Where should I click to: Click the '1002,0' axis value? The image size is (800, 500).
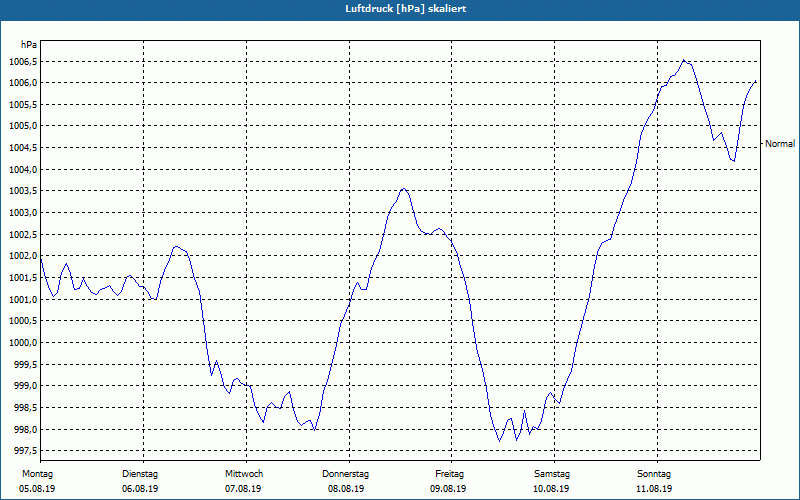pyautogui.click(x=23, y=256)
